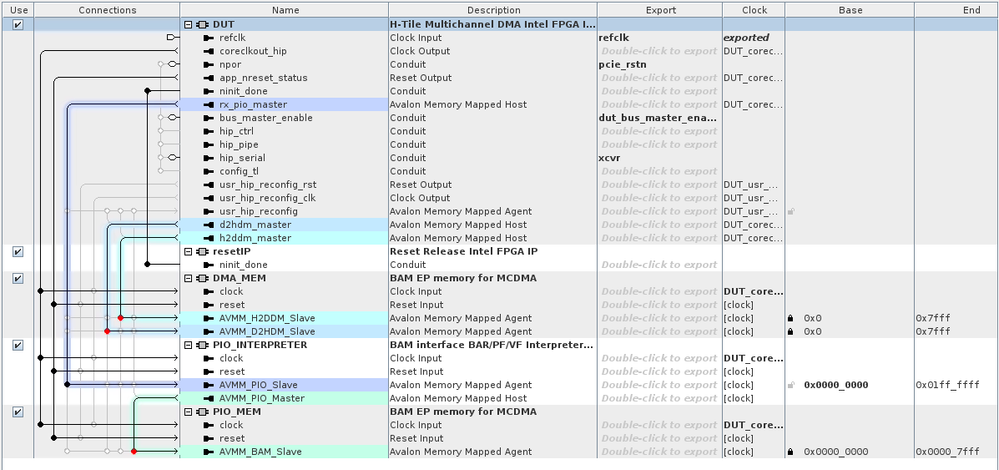Click 'Double-click to export' for hip_ctrl
Screen dimensions: 999x470
659,131
